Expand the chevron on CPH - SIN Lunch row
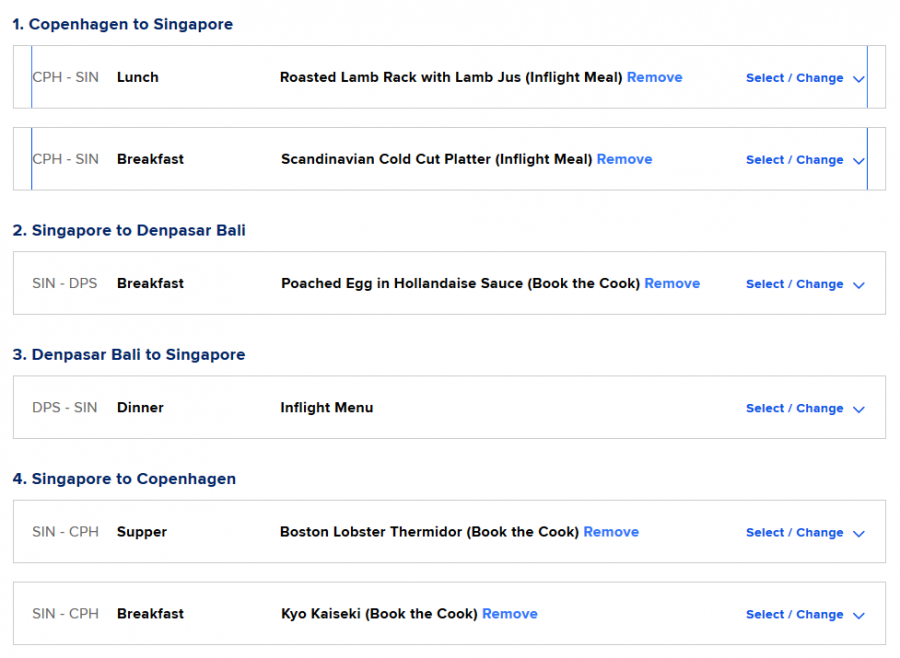Image resolution: width=900 pixels, height=658 pixels. tap(858, 78)
